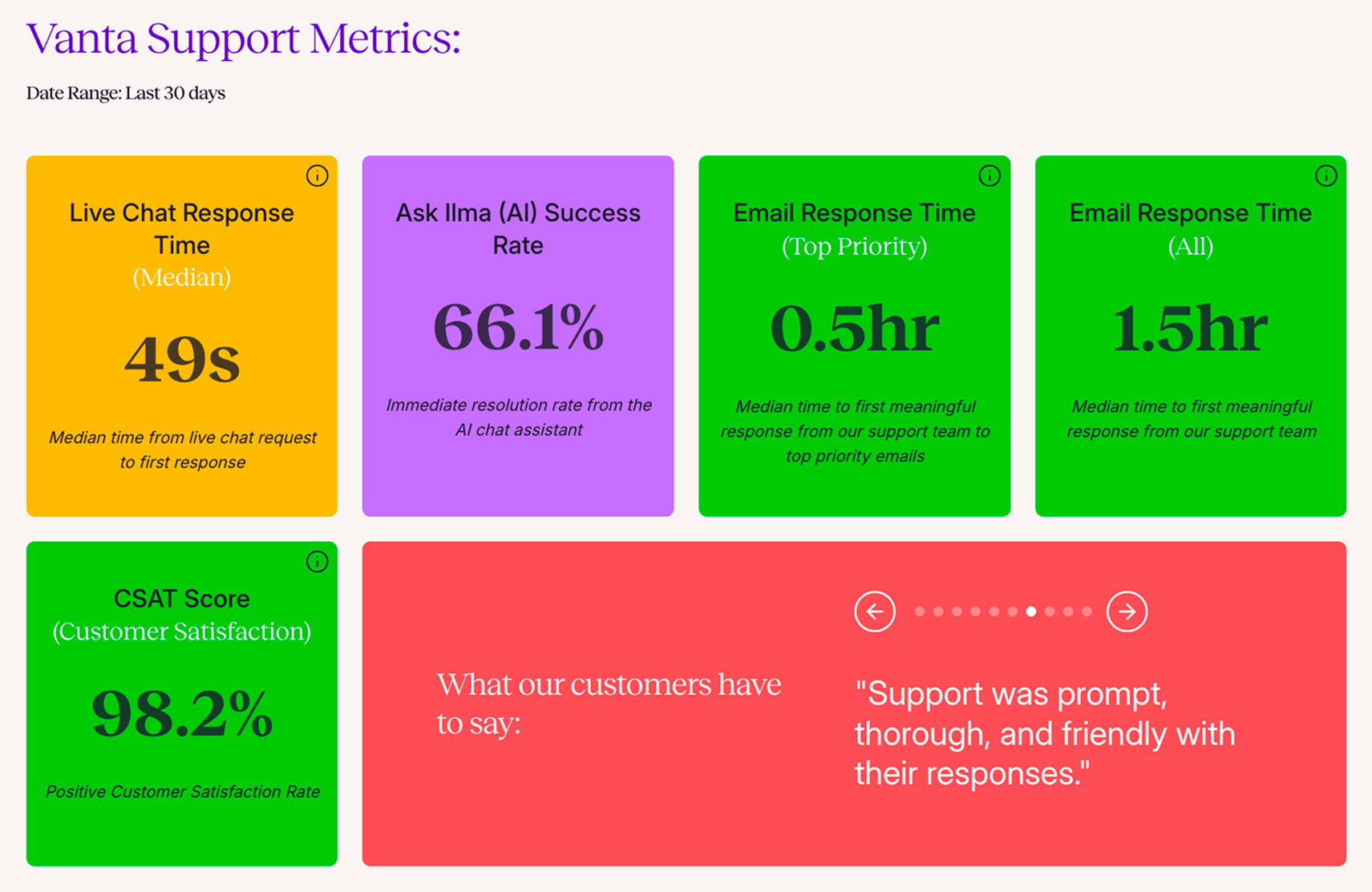The height and width of the screenshot is (892, 1372).
Task: Click the 1.5hr all email response value
Action: [1191, 328]
